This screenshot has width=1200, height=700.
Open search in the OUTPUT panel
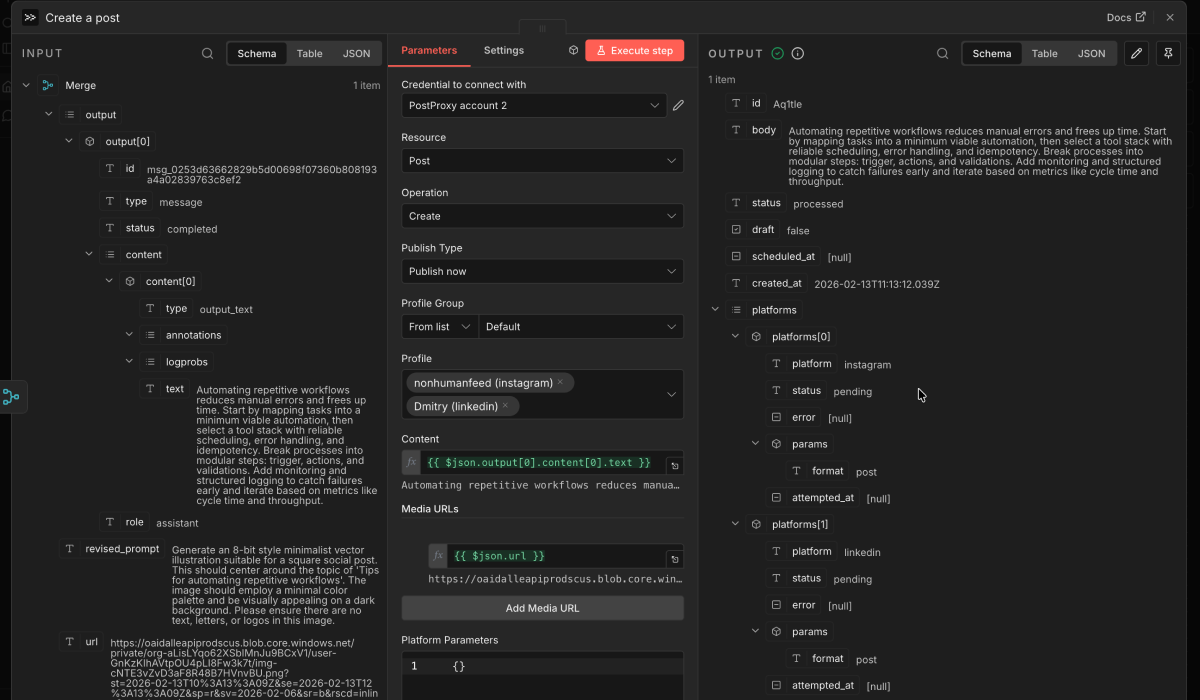coord(941,53)
